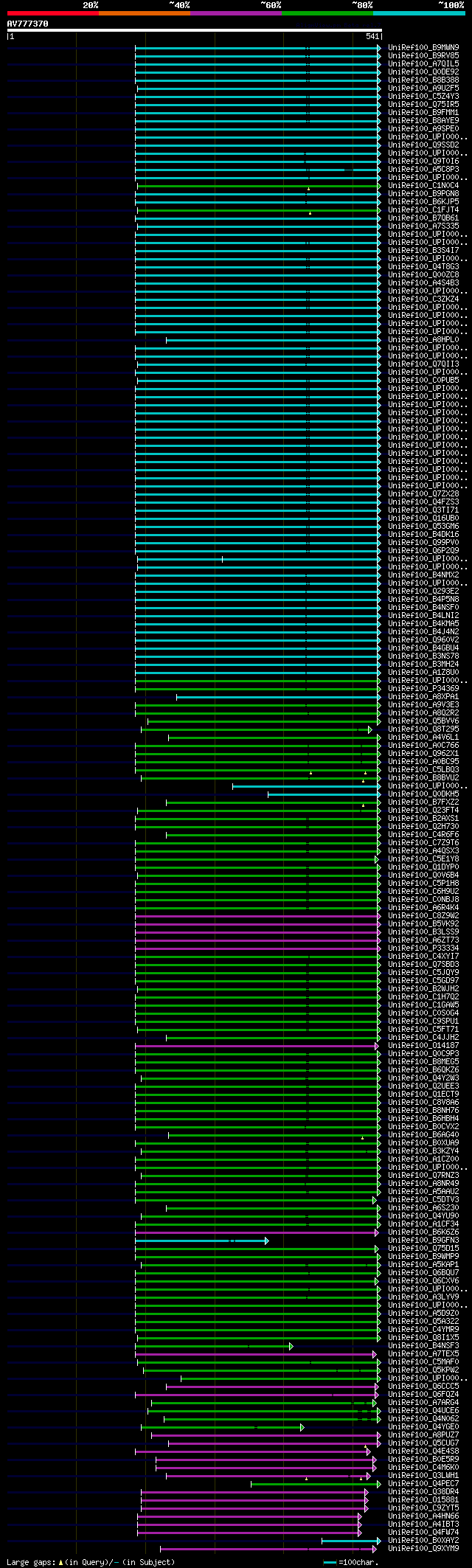Pick hit label UniRef100_A4V6L1
Viewport: 472px width, 1568px height.
click(423, 738)
